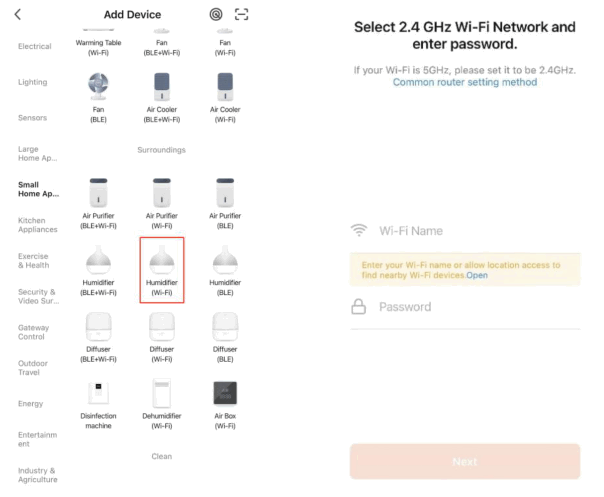The height and width of the screenshot is (497, 604).
Task: Switch to the Lighting category
Action: tap(33, 82)
